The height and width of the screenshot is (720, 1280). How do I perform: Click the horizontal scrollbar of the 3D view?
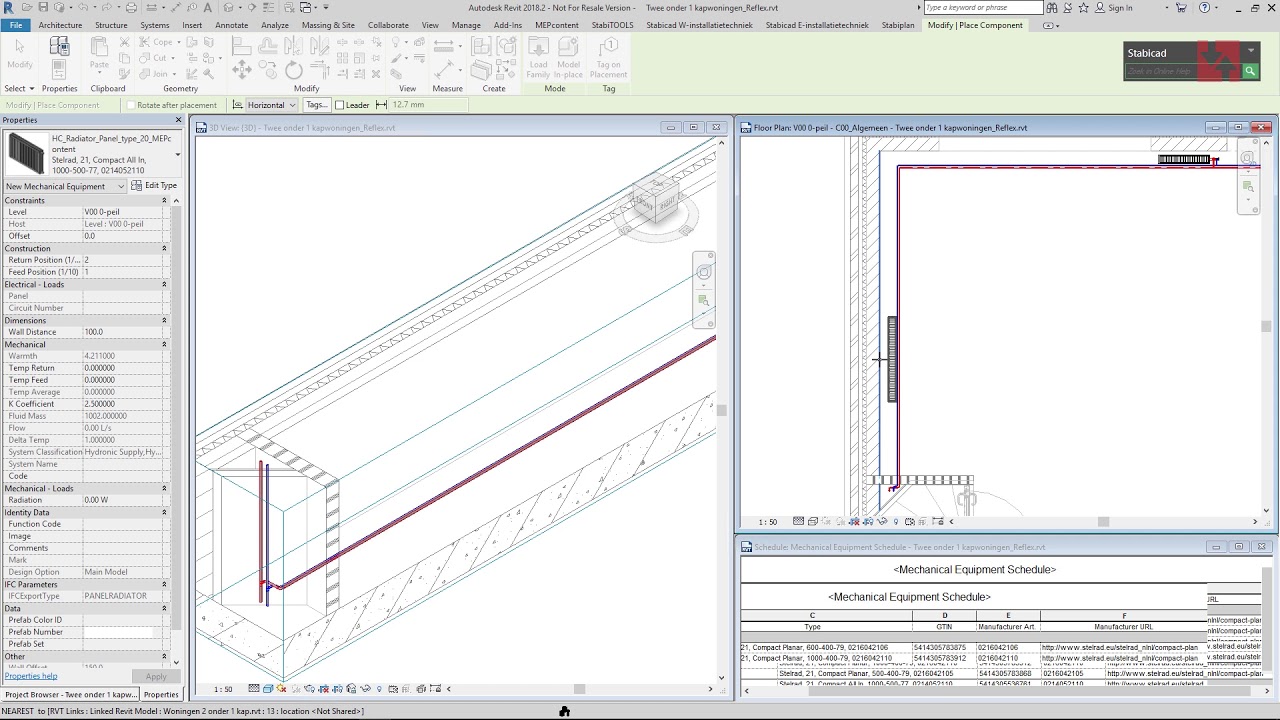pyautogui.click(x=579, y=689)
